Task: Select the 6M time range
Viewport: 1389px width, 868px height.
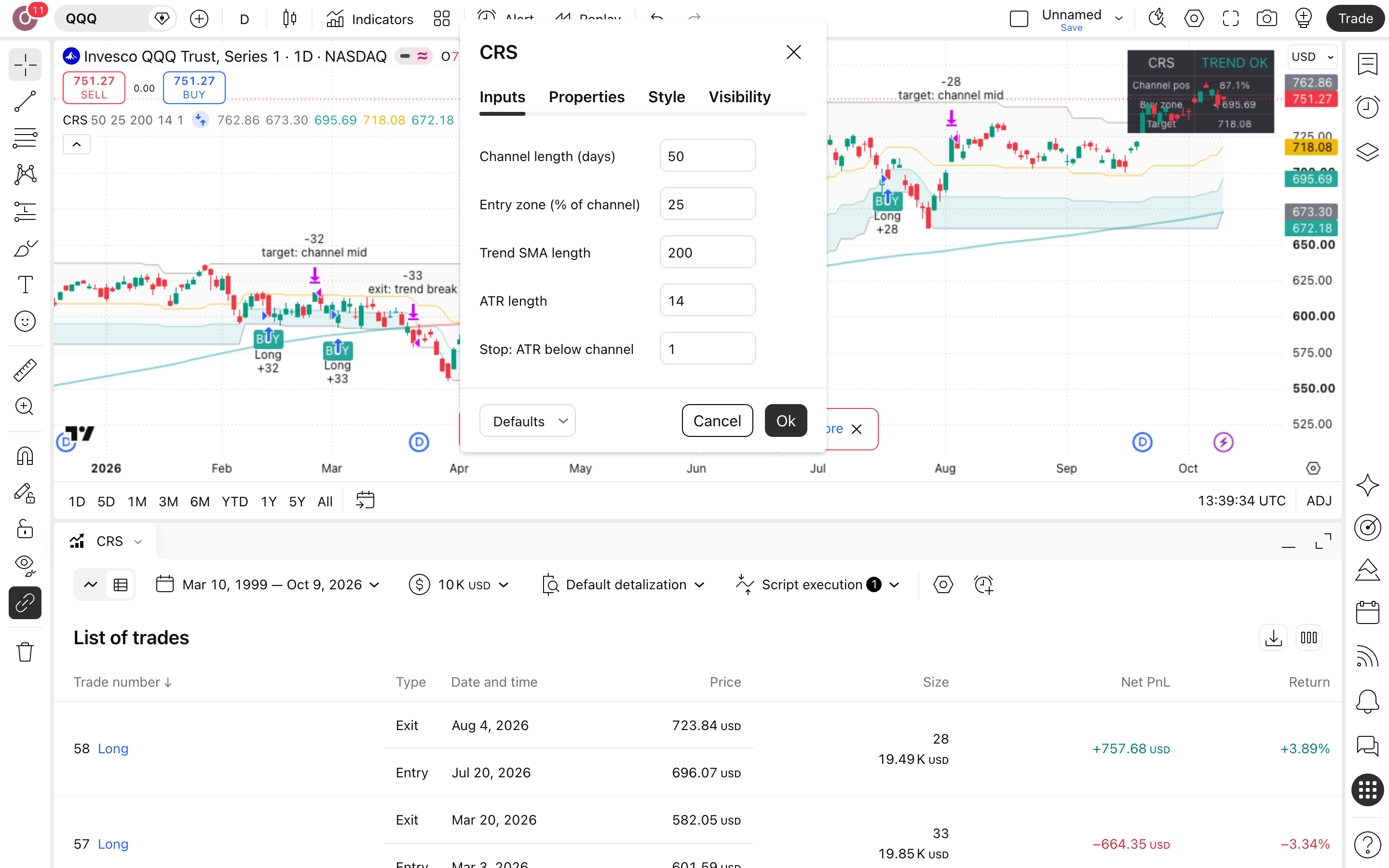Action: click(x=199, y=501)
